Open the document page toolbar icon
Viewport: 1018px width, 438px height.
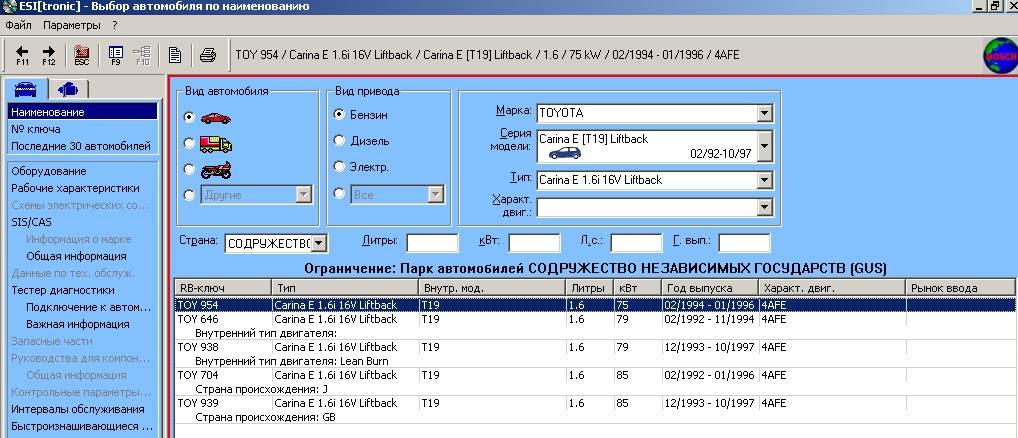tap(175, 54)
